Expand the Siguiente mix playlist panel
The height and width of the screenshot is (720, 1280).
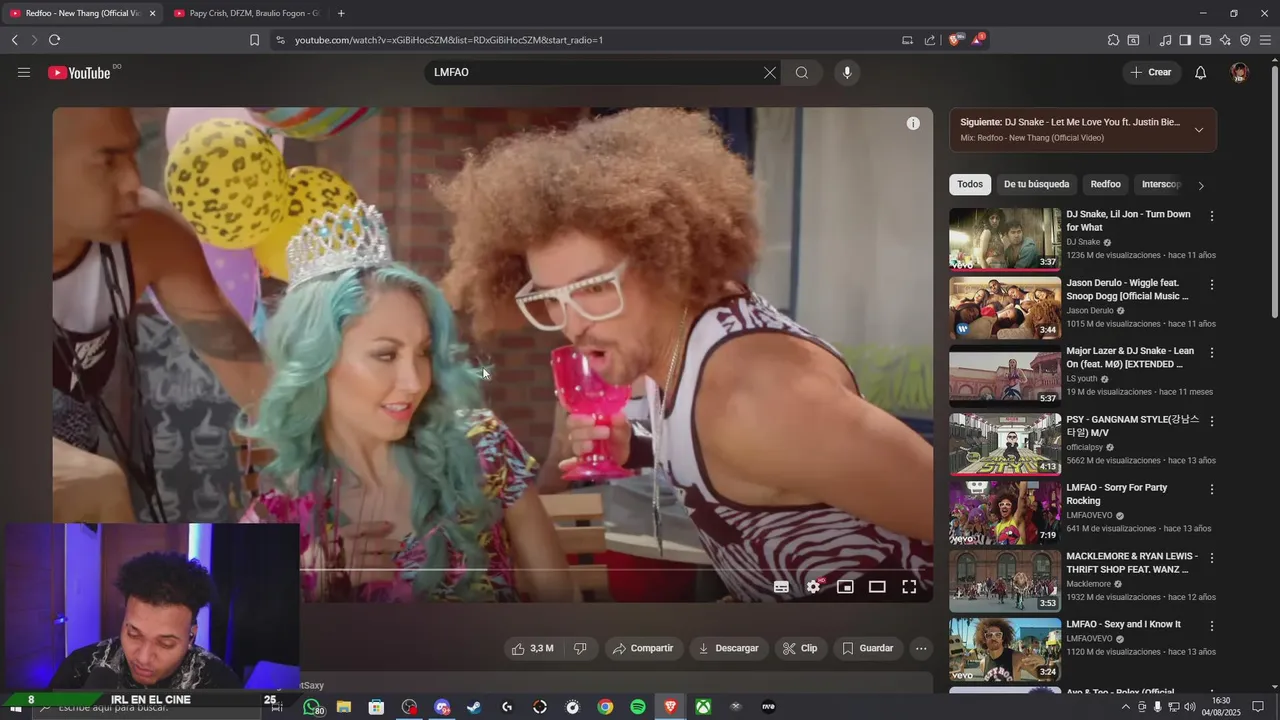coord(1199,130)
